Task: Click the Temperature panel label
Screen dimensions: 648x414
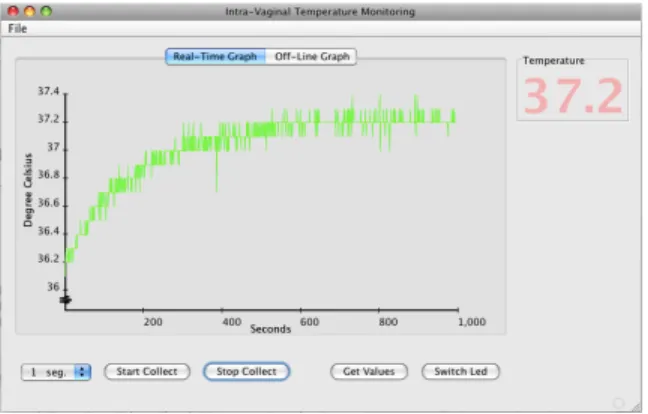Action: (x=554, y=61)
